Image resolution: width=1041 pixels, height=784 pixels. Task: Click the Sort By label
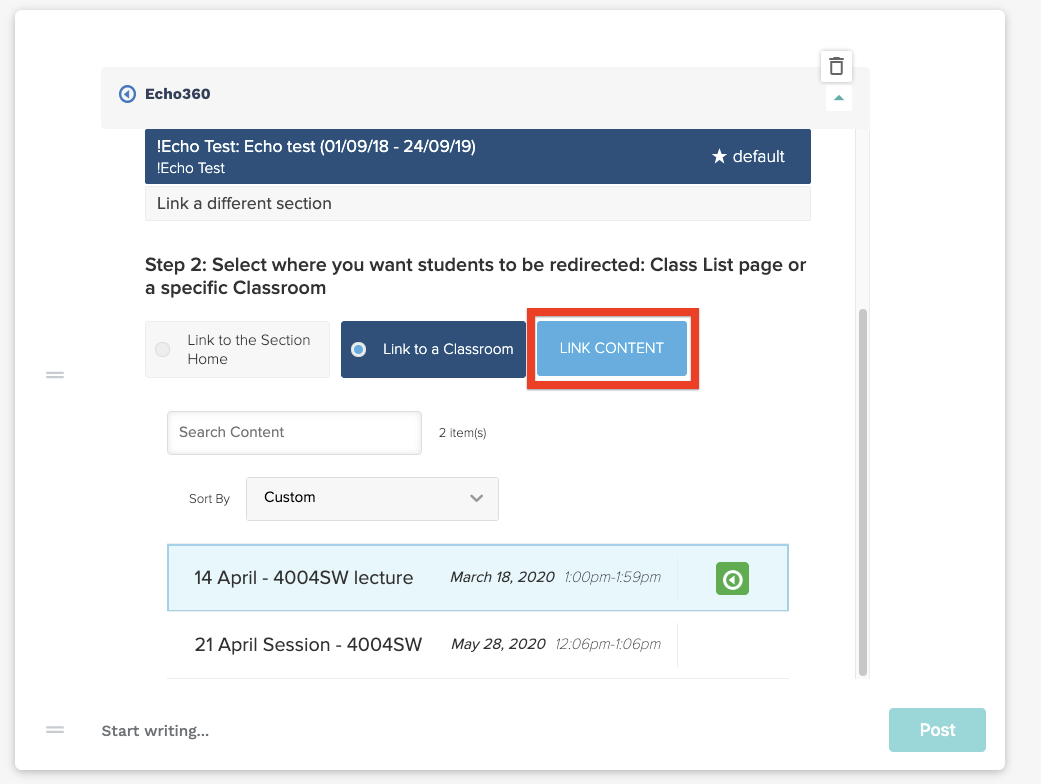coord(209,499)
